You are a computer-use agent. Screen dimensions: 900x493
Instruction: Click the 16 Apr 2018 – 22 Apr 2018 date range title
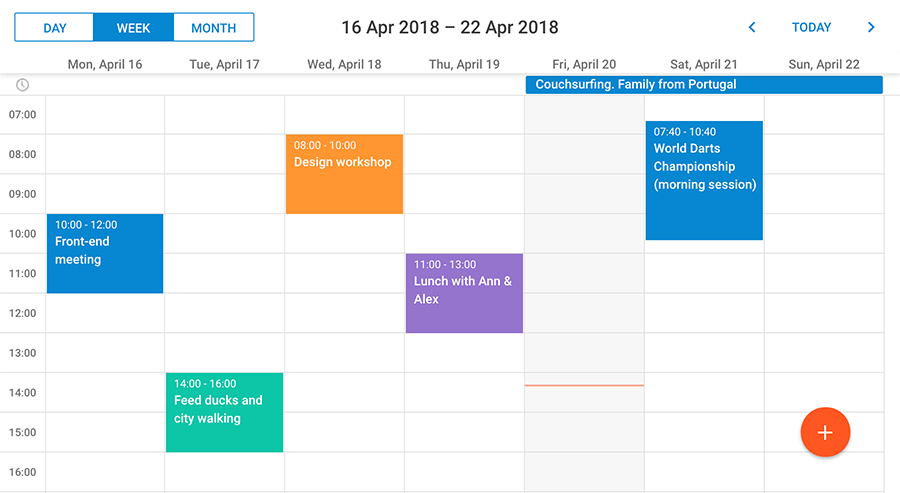coord(450,28)
